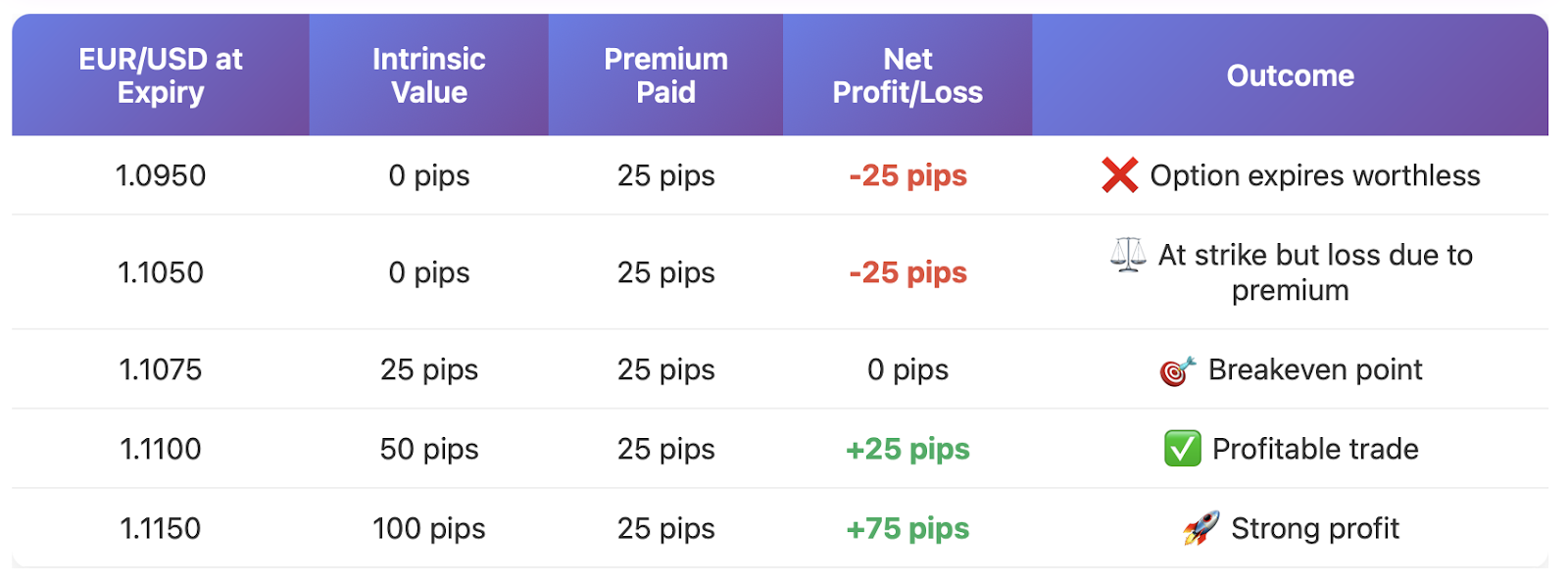
Task: Select the Outcome column header
Action: [1291, 75]
